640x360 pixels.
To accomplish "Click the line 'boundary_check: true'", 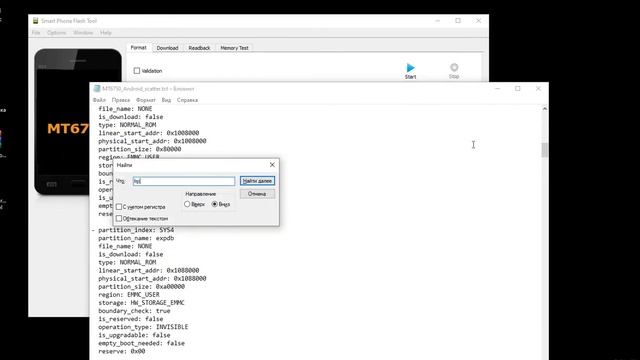I will click(x=134, y=311).
